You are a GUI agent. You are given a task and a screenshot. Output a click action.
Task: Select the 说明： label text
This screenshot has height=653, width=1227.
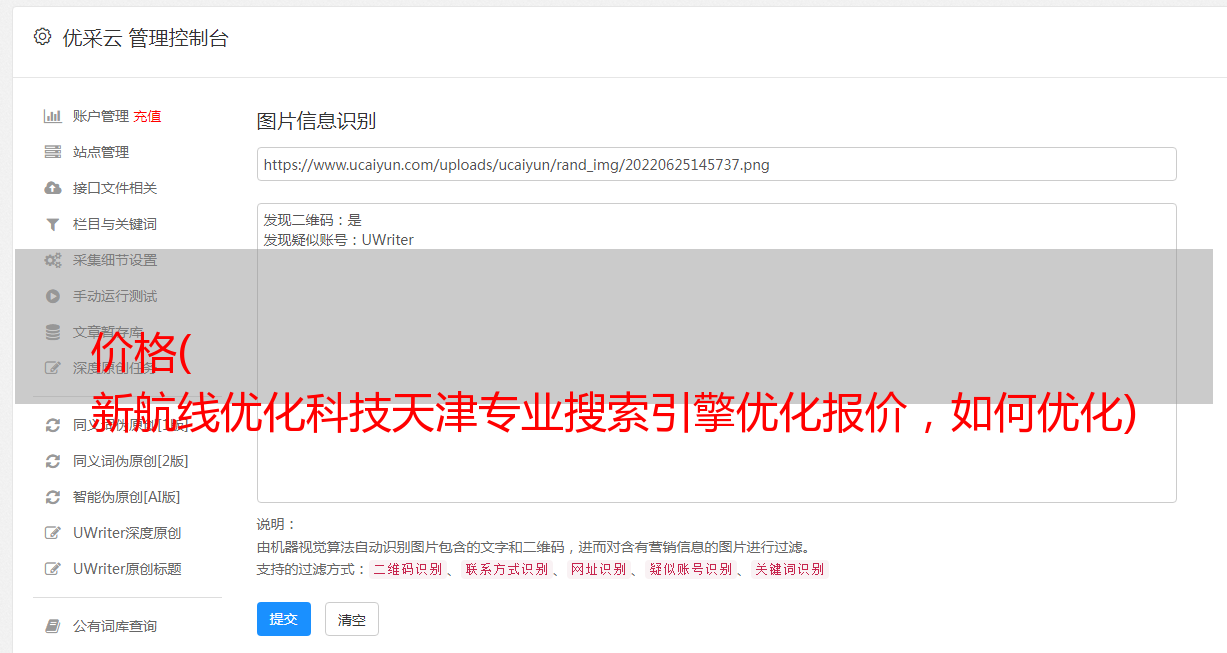click(277, 524)
